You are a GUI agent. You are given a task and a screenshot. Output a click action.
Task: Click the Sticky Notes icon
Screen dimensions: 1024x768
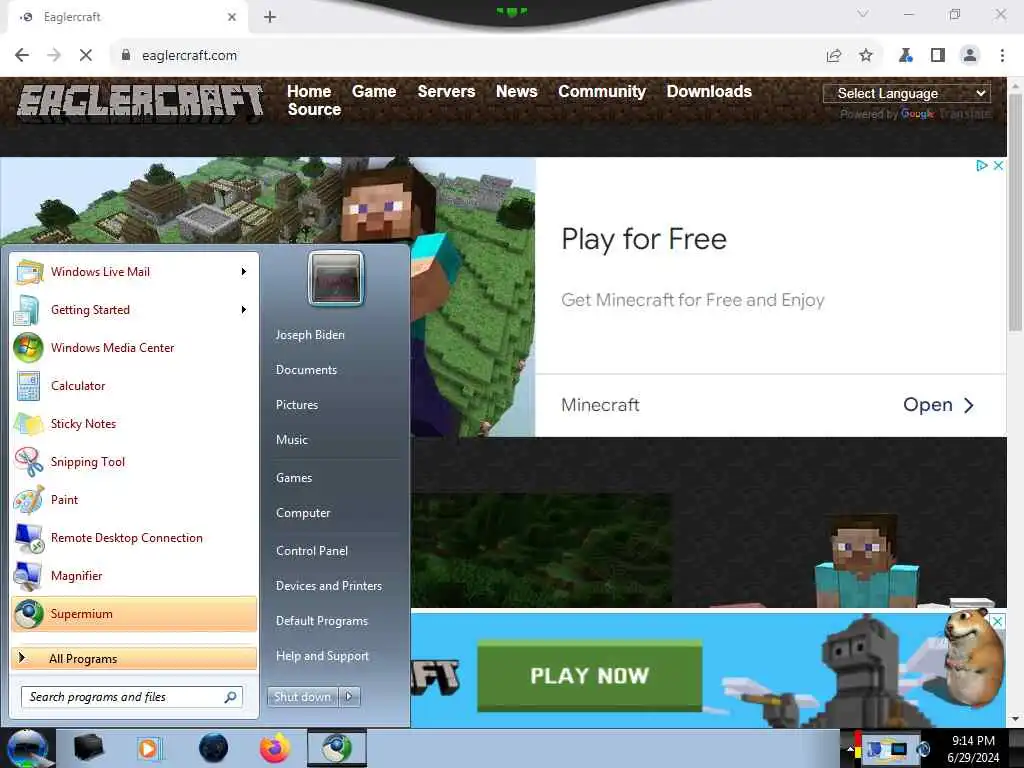pos(29,424)
